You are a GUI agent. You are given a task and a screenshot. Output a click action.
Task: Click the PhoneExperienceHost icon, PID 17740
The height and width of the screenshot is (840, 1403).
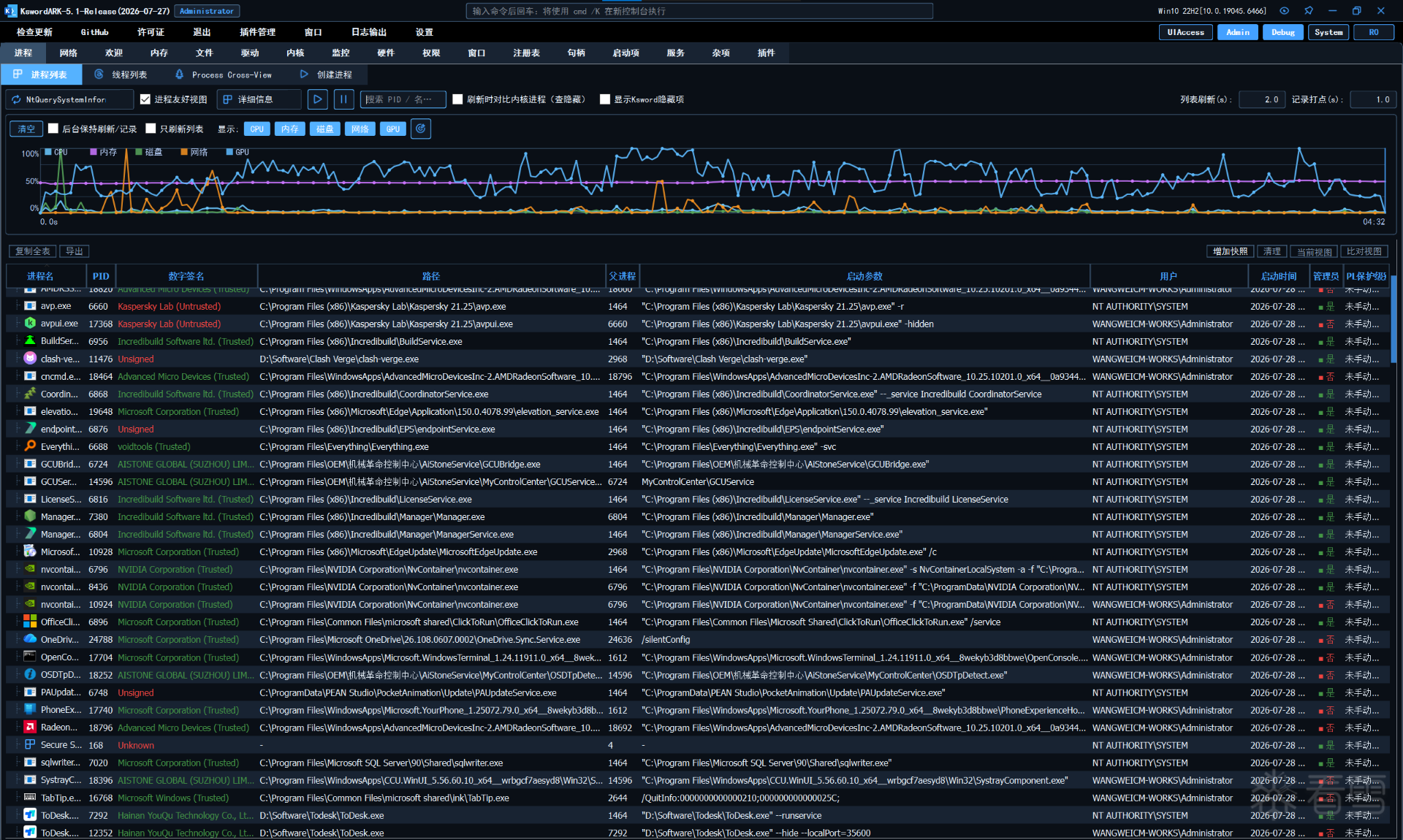[x=30, y=710]
